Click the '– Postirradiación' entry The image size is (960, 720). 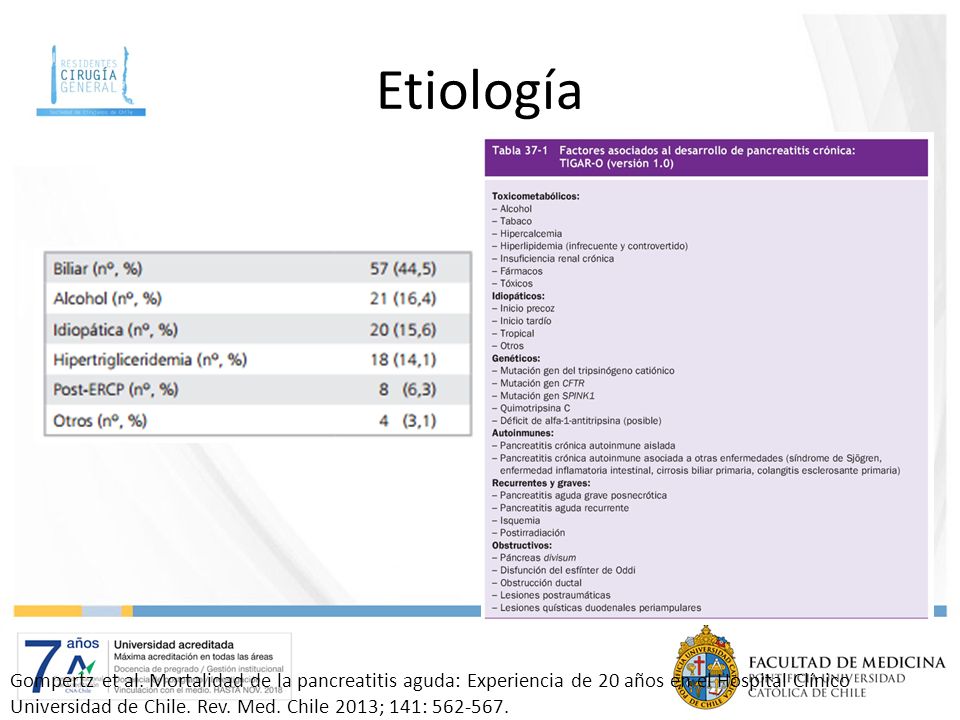click(528, 533)
